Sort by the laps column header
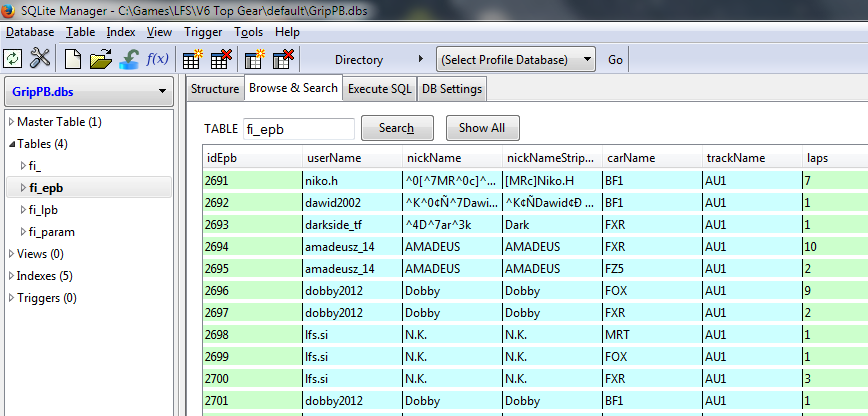This screenshot has width=868, height=416. 835,158
